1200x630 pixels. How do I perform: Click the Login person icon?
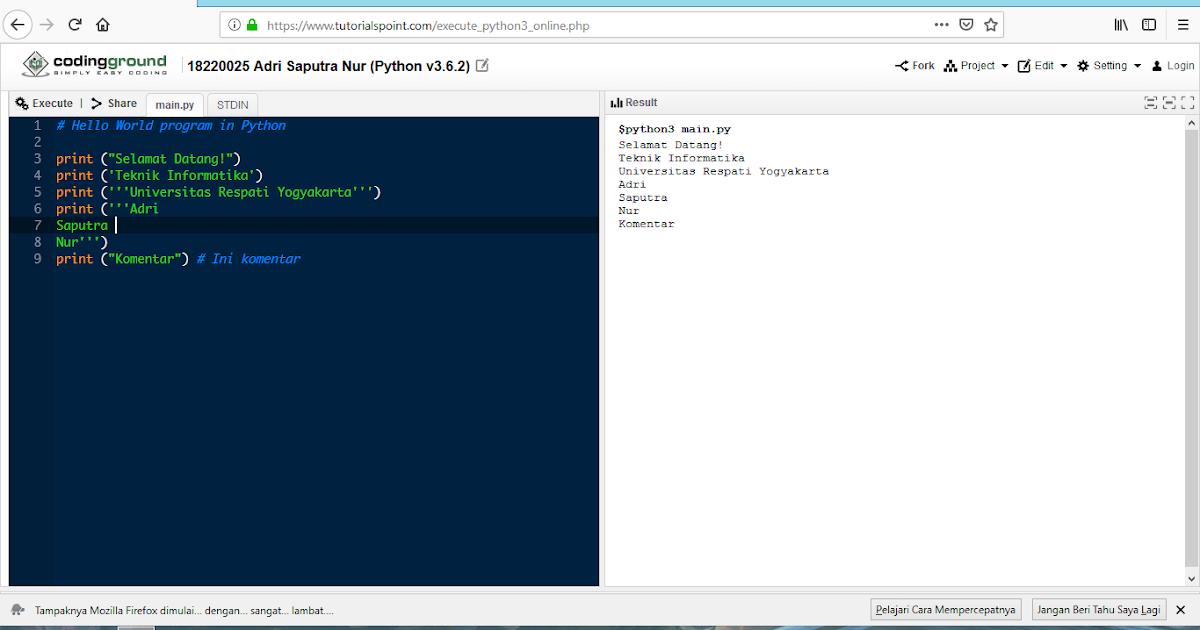(x=1155, y=65)
